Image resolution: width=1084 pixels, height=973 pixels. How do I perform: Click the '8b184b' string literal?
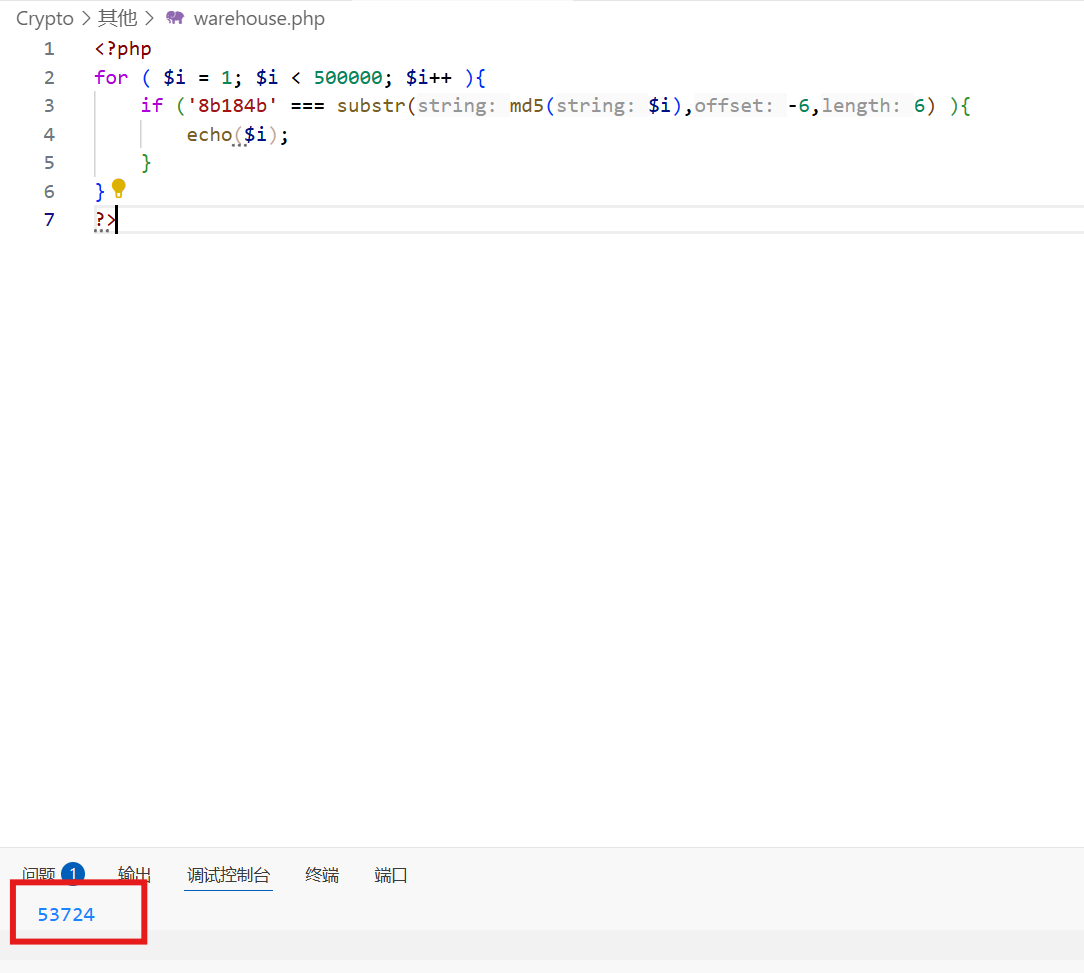[x=233, y=106]
